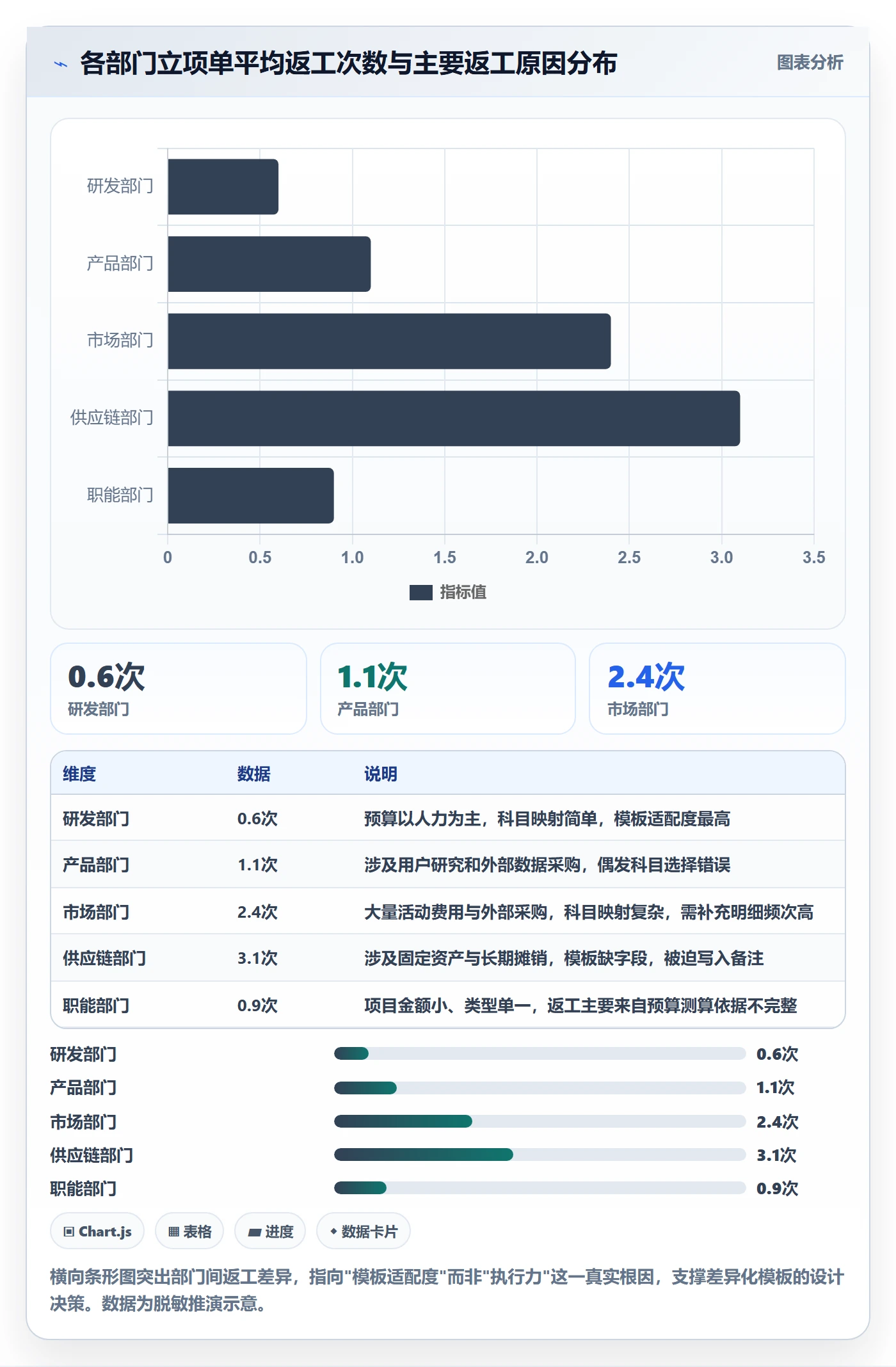Select the 市场部门 table row cell
This screenshot has width=896, height=1367.
(x=96, y=912)
